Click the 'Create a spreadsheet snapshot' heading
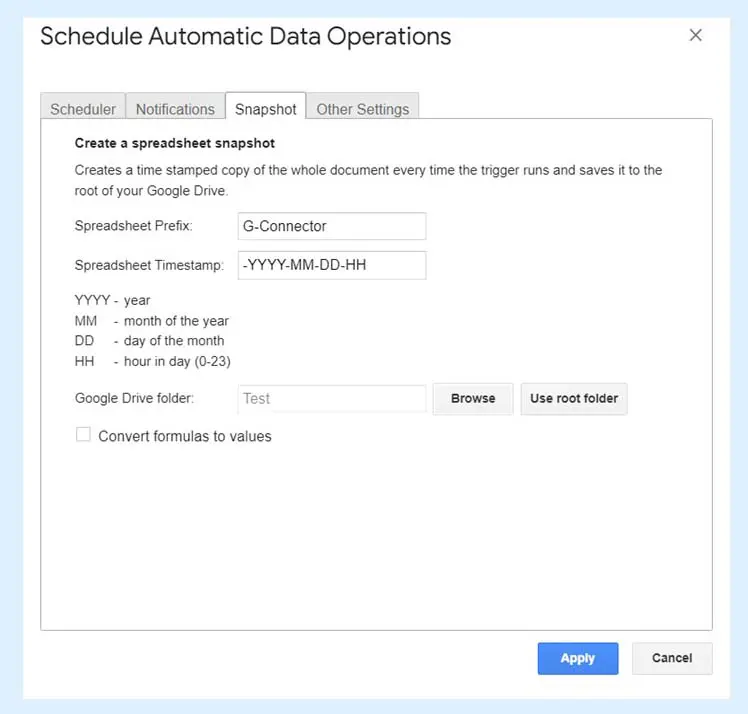Image resolution: width=748 pixels, height=714 pixels. coord(175,143)
